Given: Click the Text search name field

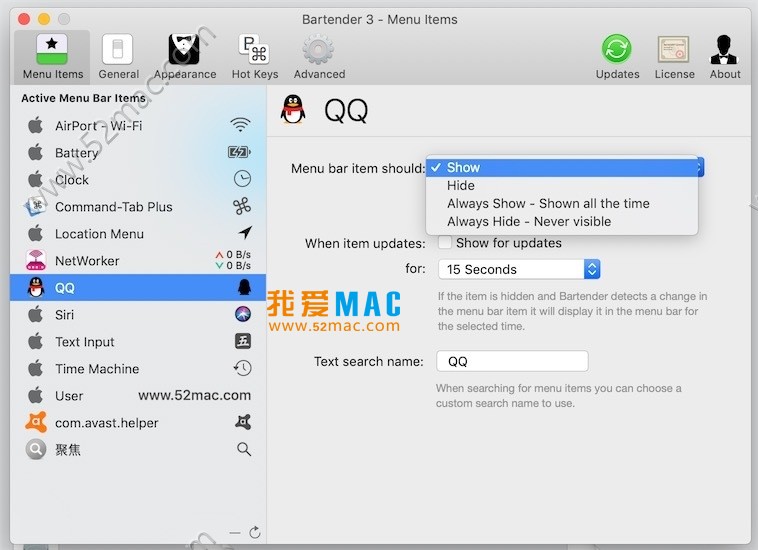Looking at the screenshot, I should 512,361.
